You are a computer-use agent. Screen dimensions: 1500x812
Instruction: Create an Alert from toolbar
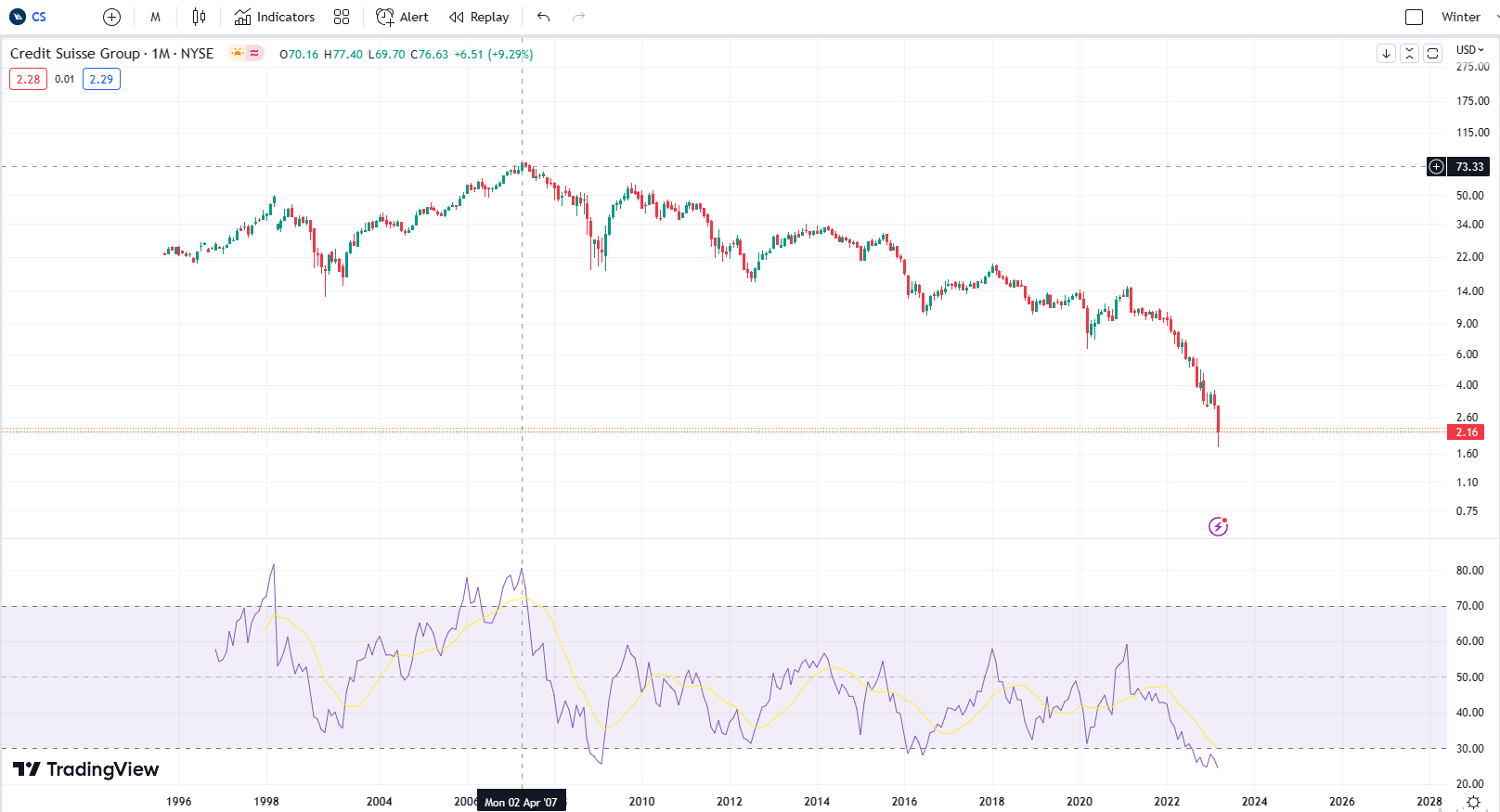tap(402, 17)
